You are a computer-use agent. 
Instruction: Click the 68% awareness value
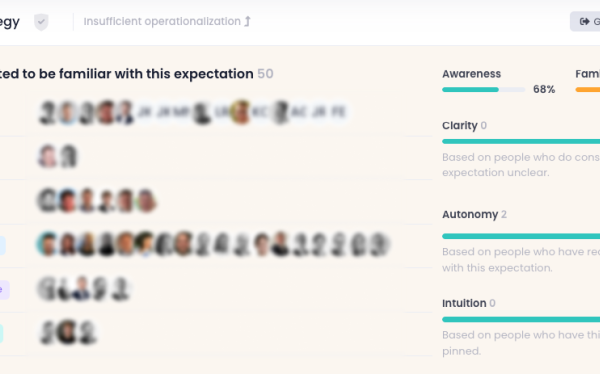[544, 90]
